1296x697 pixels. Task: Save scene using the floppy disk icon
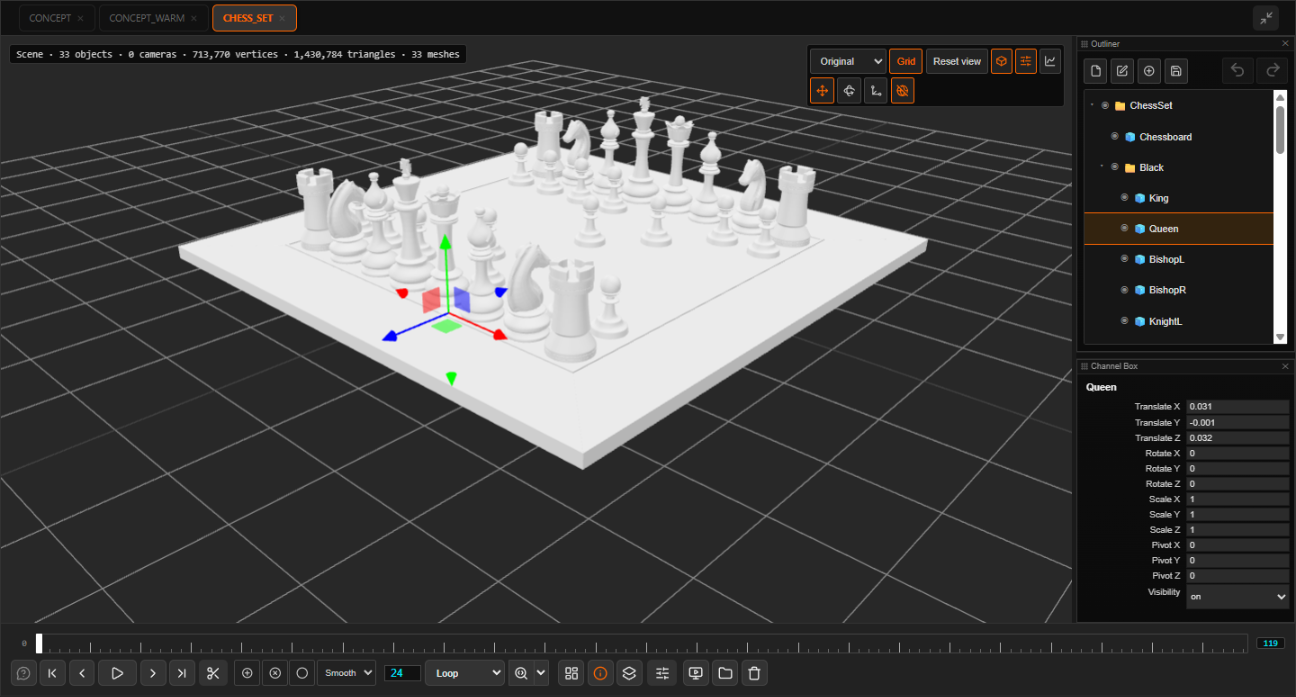(x=1176, y=70)
